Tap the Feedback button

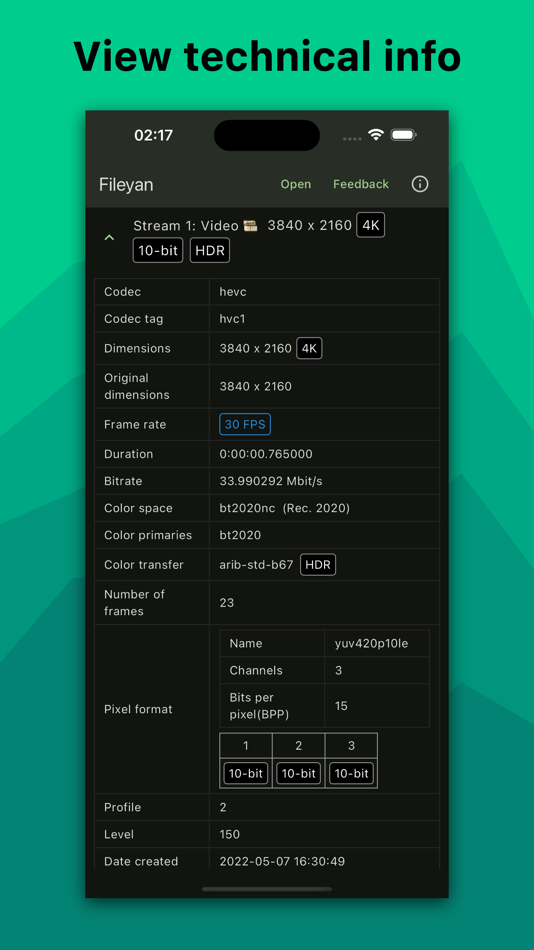point(361,184)
